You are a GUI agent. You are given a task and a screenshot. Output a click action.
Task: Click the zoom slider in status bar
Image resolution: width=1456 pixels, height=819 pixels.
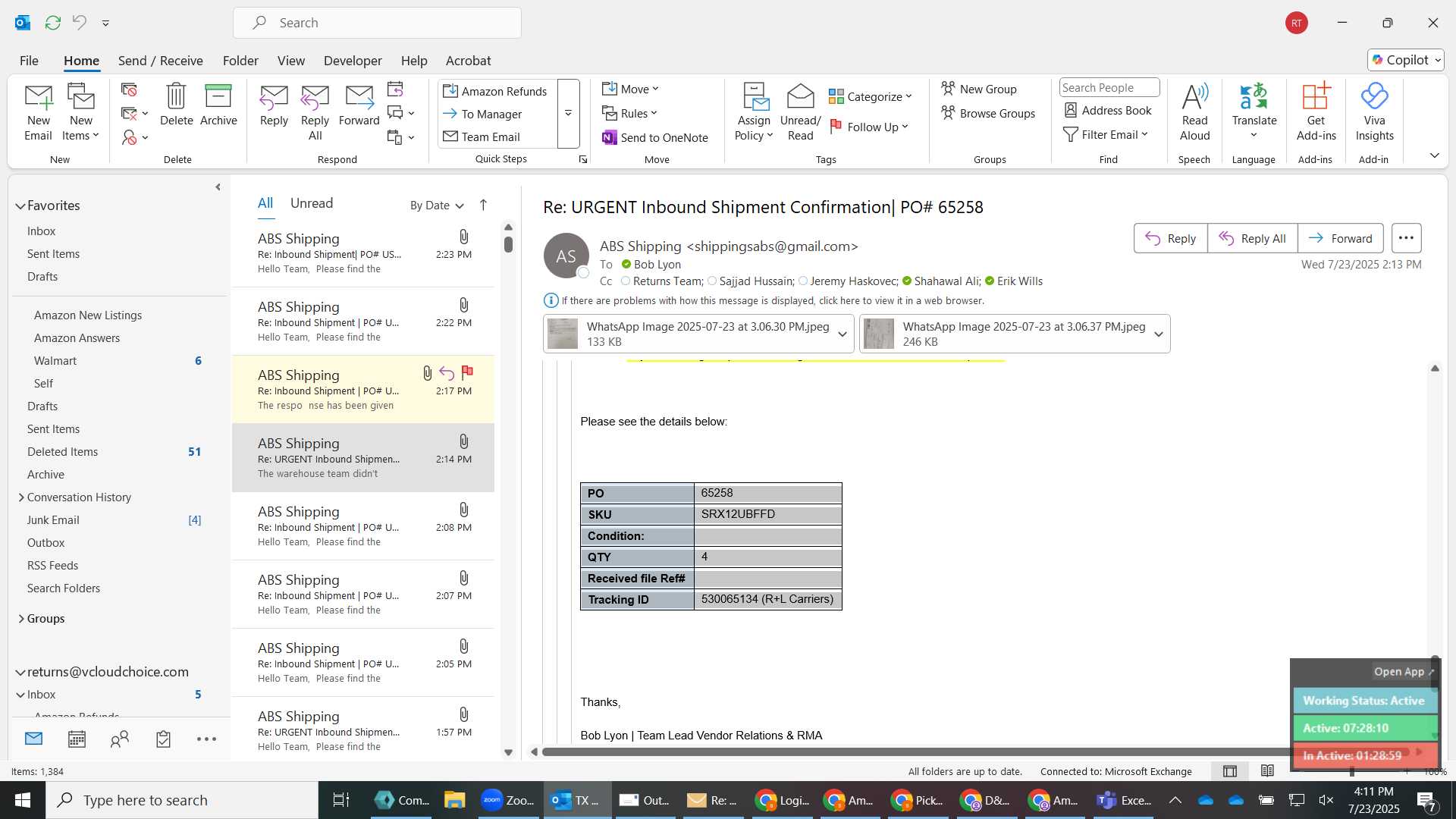[x=1352, y=771]
